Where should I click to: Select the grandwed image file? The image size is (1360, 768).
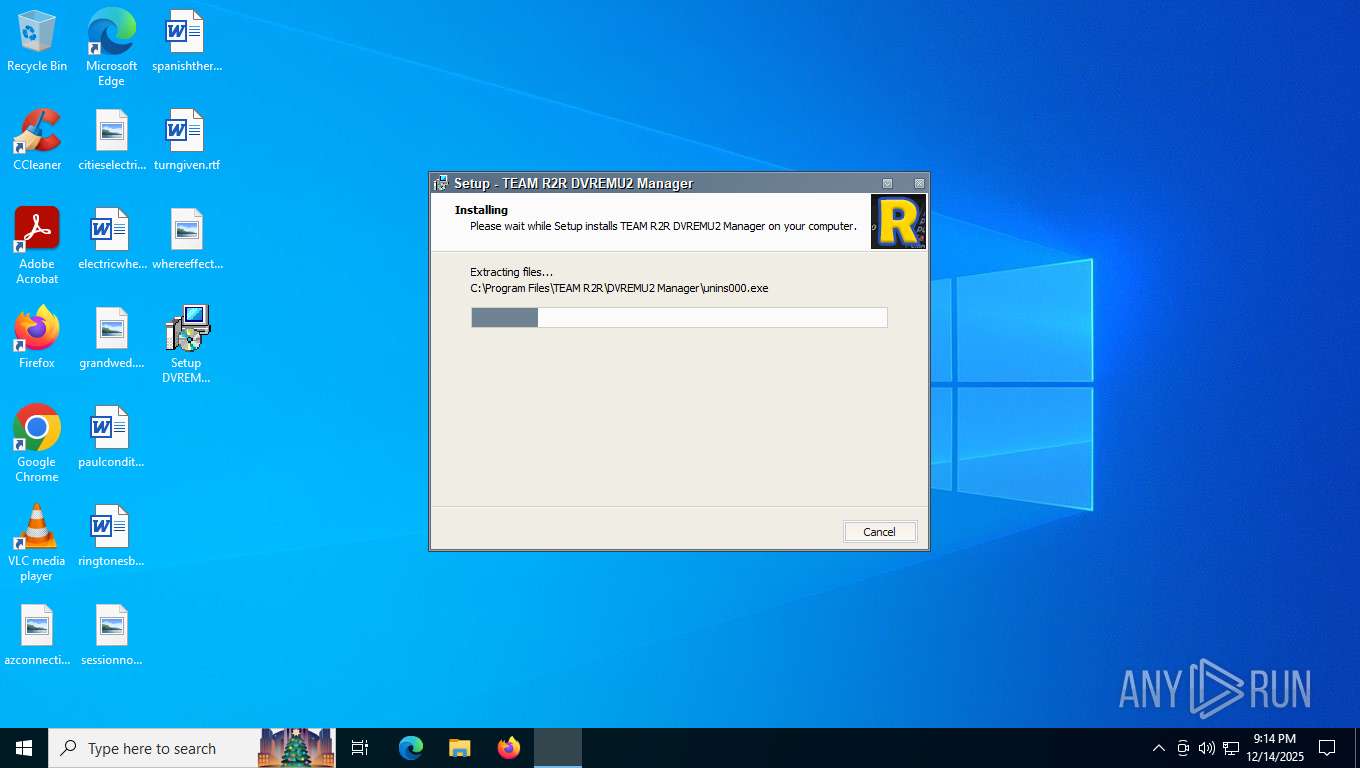[x=111, y=338]
